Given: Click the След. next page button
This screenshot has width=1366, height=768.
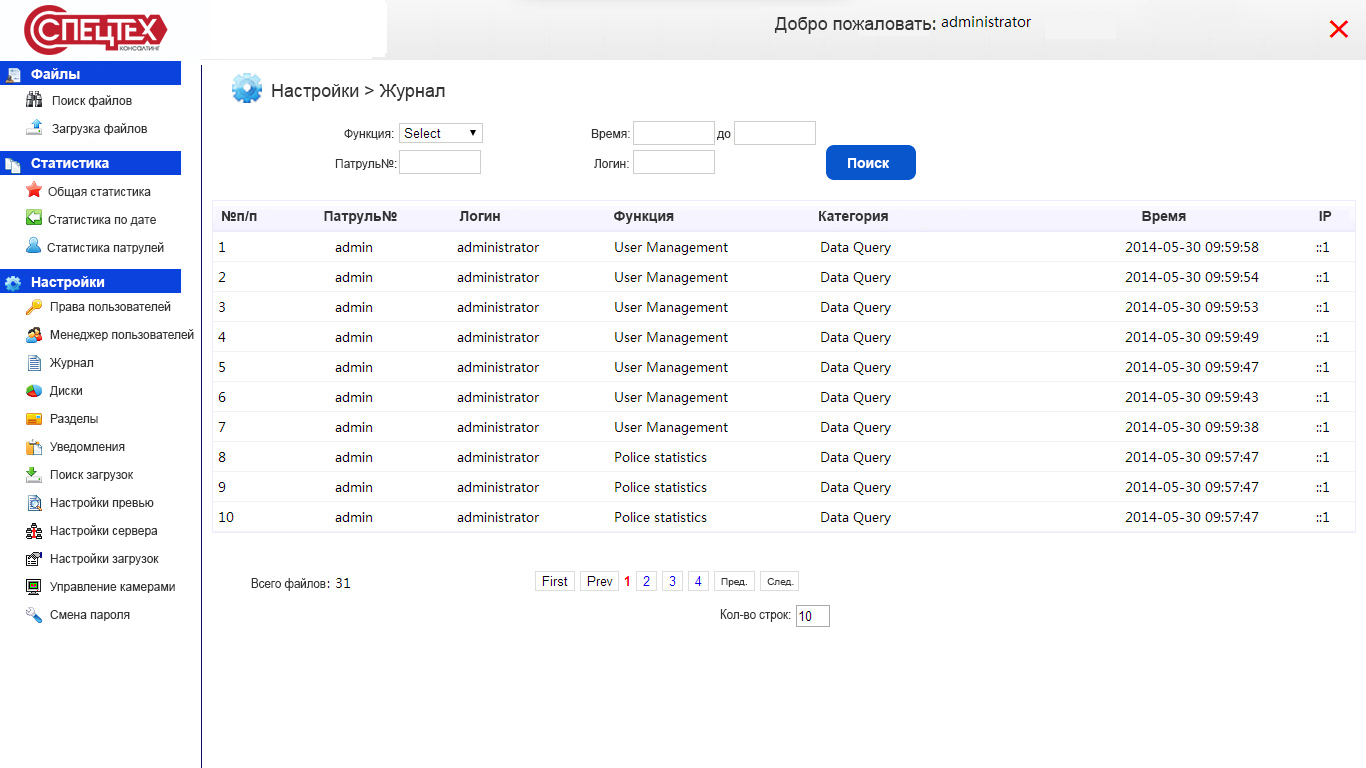Looking at the screenshot, I should 779,581.
